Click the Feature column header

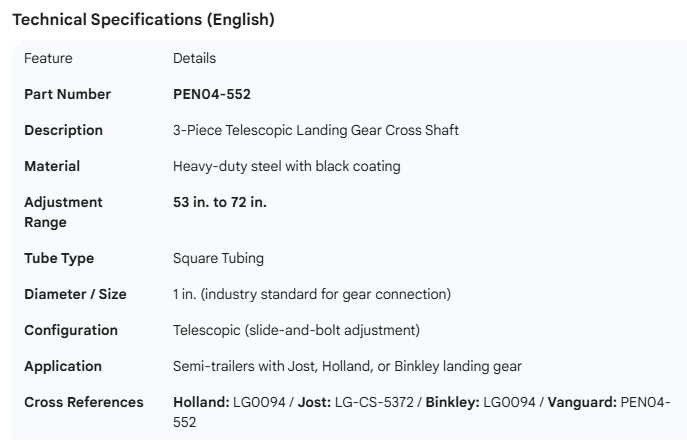pos(48,58)
